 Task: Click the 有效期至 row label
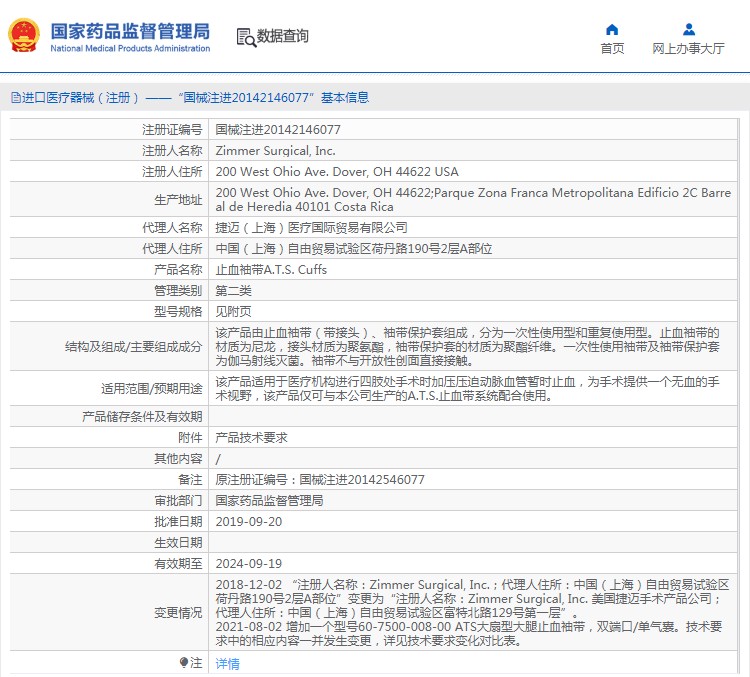[178, 564]
